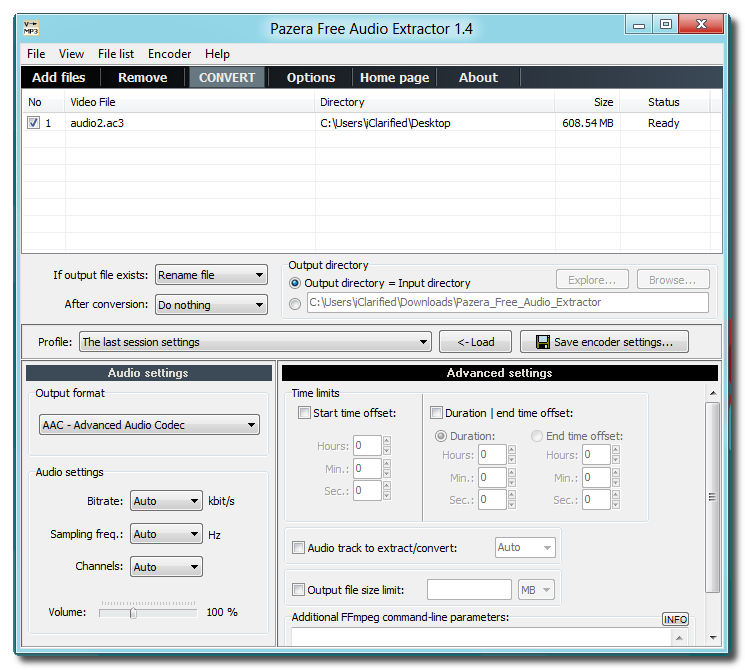This screenshot has width=745, height=670.
Task: Click floppy disk icon on Save encoder settings
Action: [x=543, y=342]
